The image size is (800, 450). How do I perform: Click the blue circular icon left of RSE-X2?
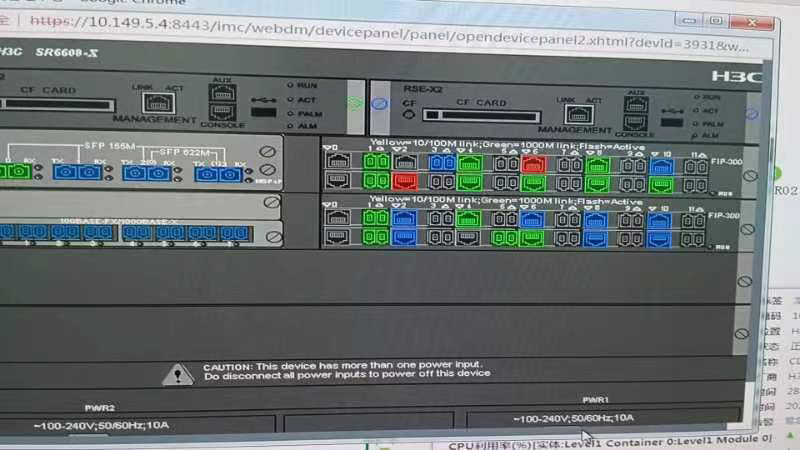point(379,104)
